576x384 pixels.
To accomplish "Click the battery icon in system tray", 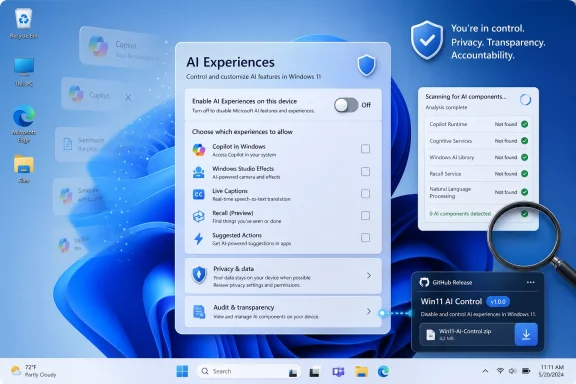I will point(526,371).
